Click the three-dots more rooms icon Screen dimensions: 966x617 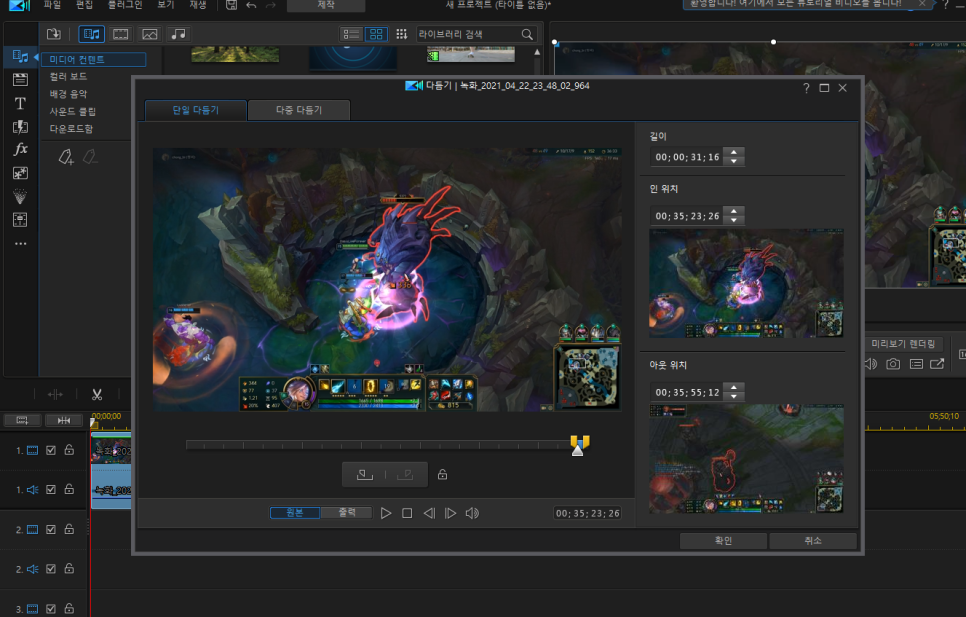pyautogui.click(x=20, y=244)
